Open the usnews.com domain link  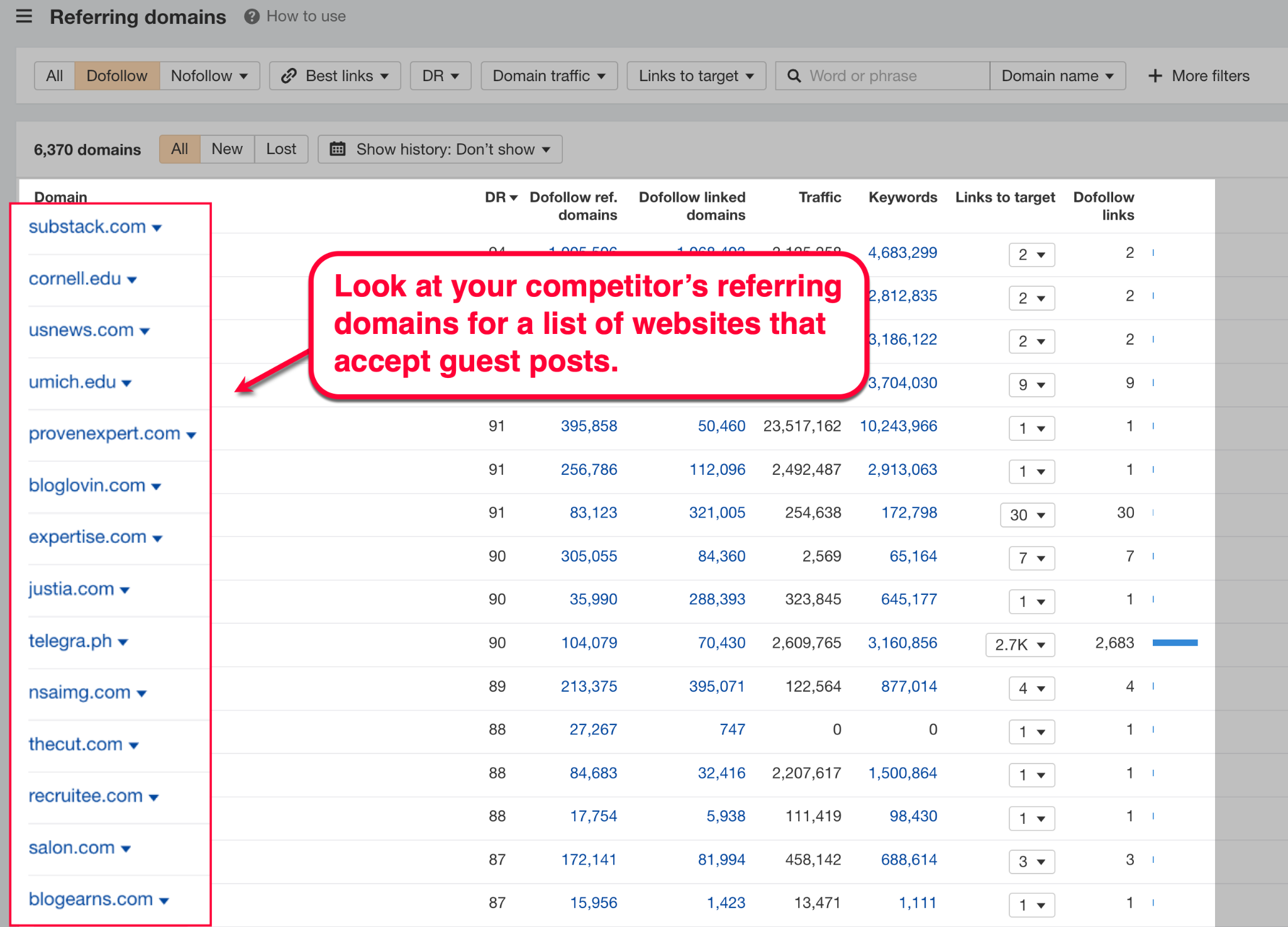click(81, 330)
